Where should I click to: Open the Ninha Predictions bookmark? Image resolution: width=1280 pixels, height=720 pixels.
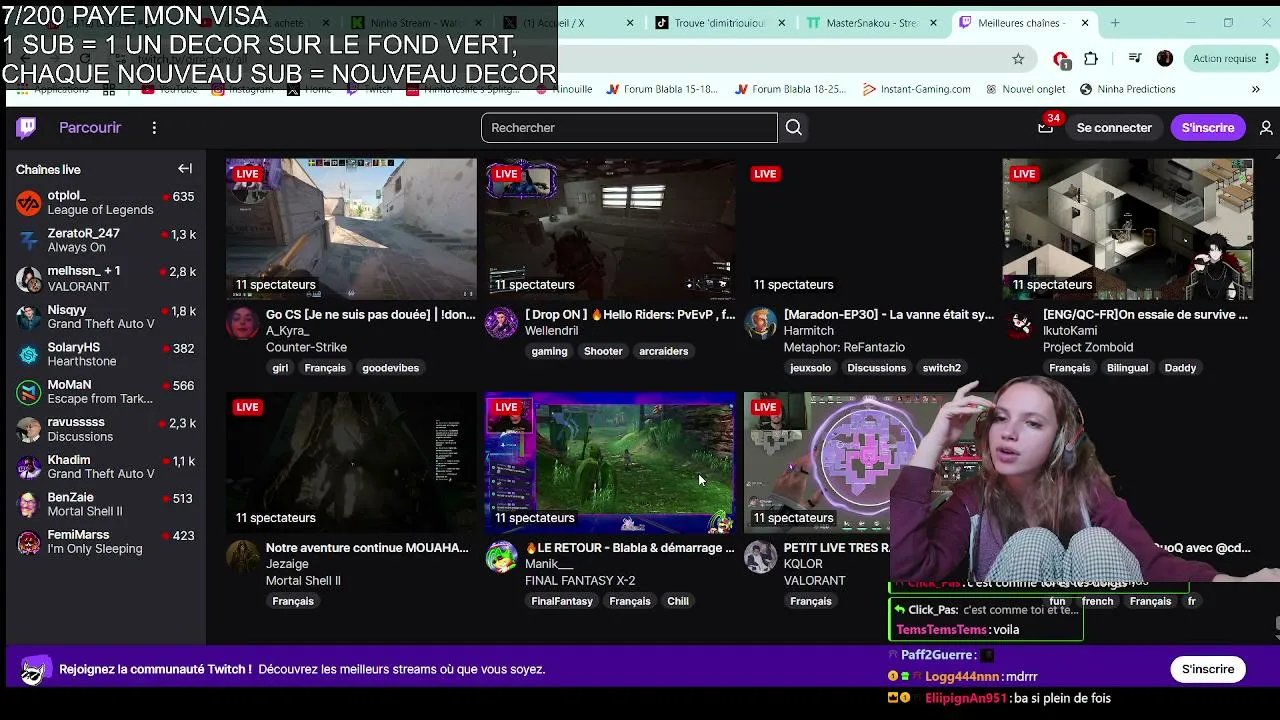1127,89
